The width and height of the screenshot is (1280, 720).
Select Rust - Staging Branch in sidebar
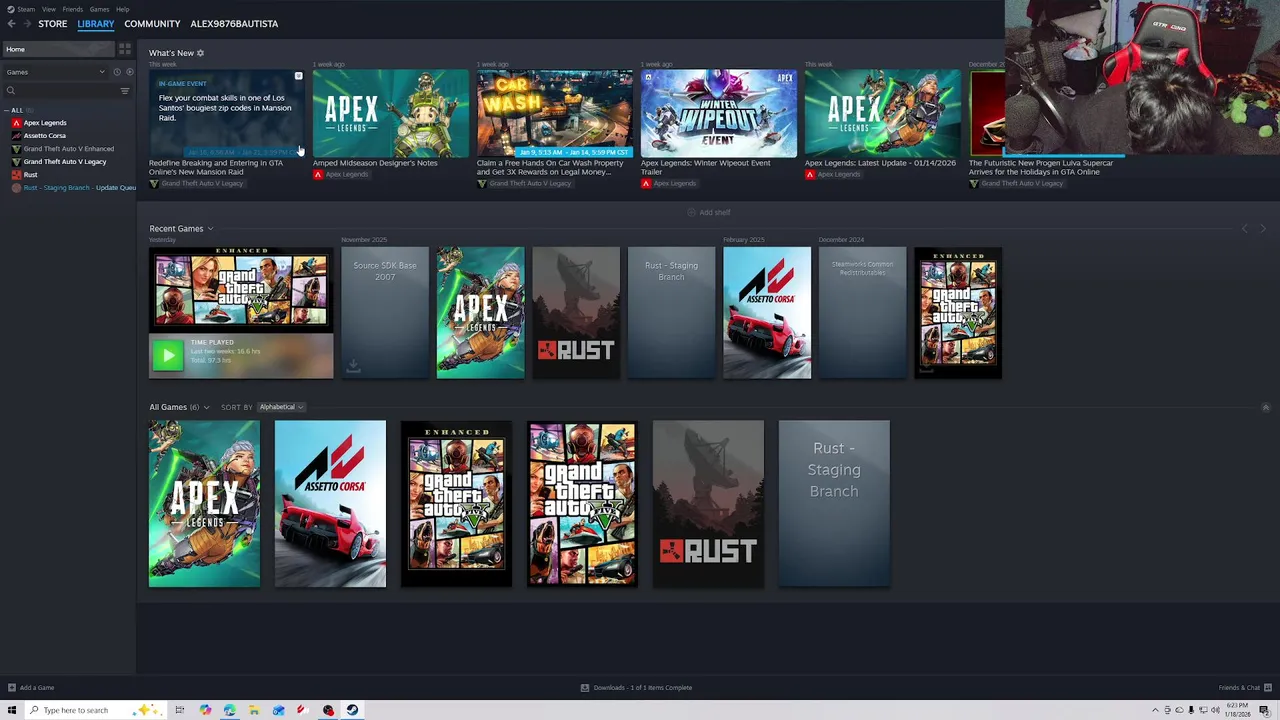click(73, 188)
